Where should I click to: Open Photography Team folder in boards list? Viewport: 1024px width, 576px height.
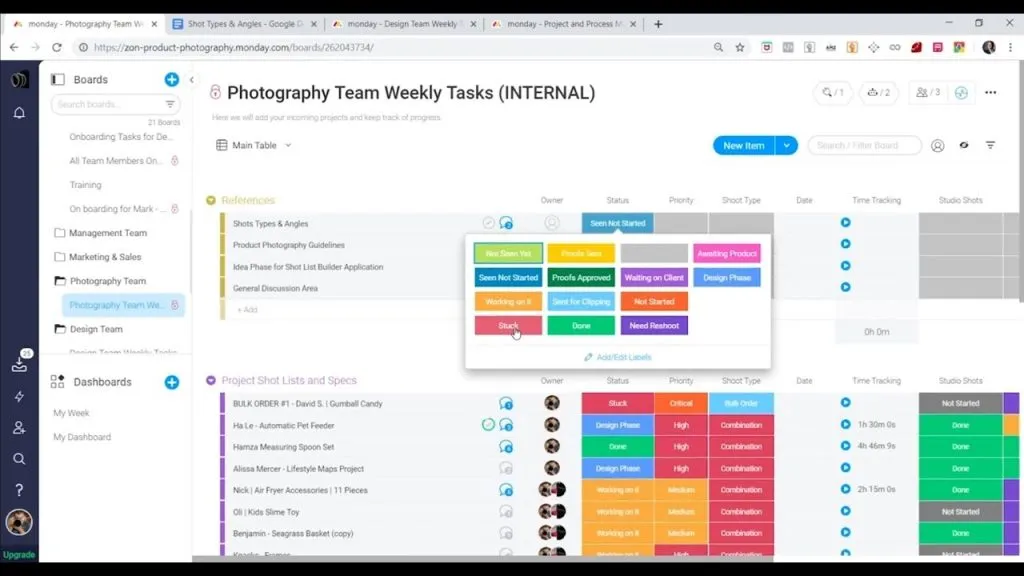pyautogui.click(x=107, y=281)
